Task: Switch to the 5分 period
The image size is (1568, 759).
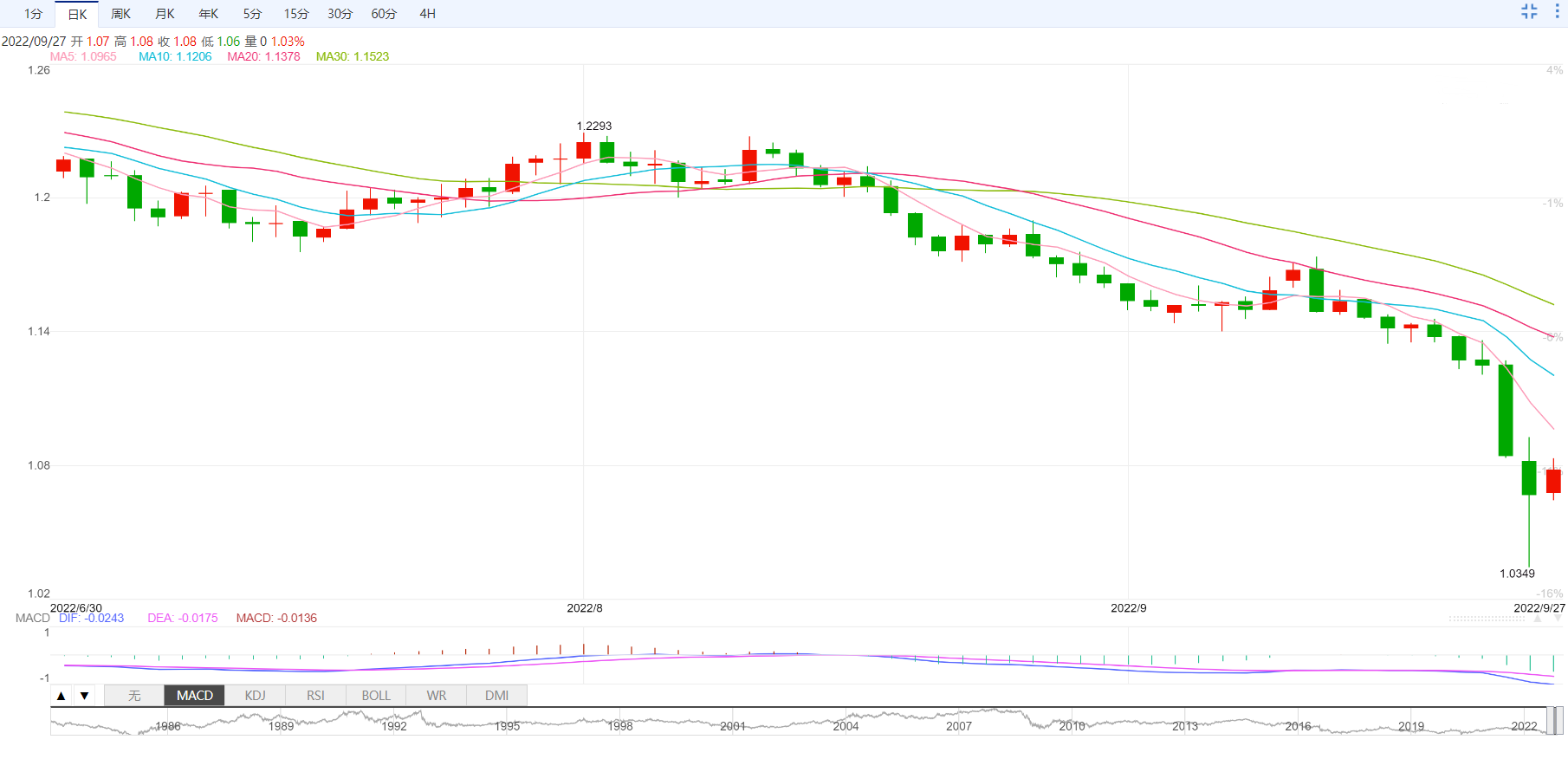Action: pos(252,14)
